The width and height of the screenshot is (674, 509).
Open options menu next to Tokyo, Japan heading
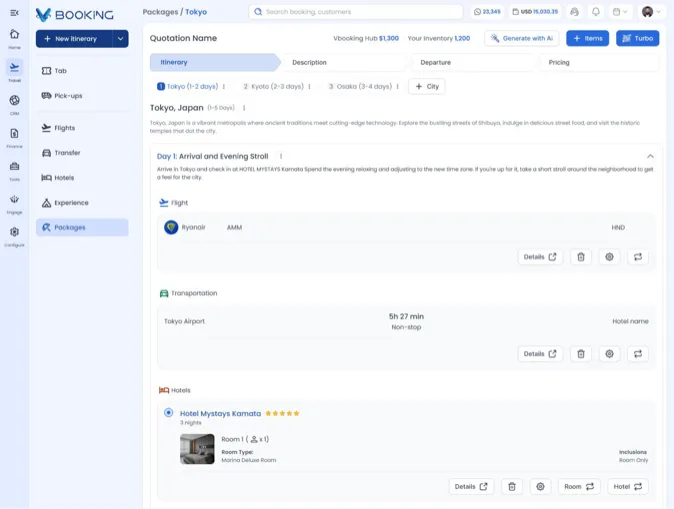pyautogui.click(x=244, y=108)
